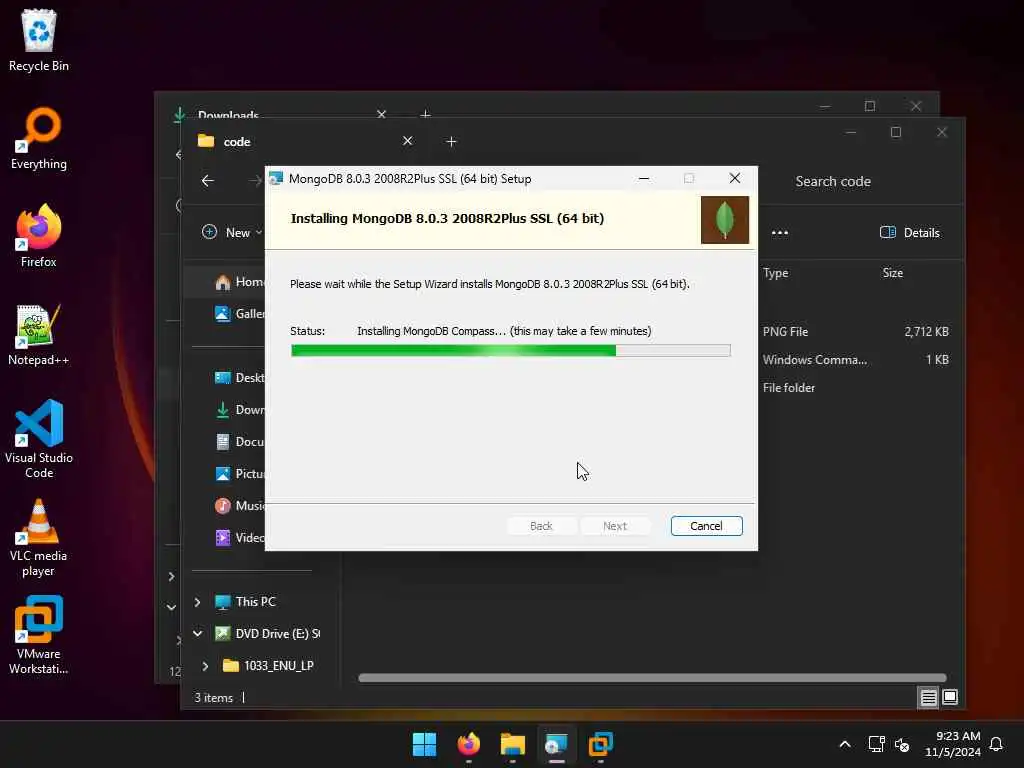Switch to the Downloads tab in the back window
Image resolution: width=1024 pixels, height=768 pixels.
228,115
